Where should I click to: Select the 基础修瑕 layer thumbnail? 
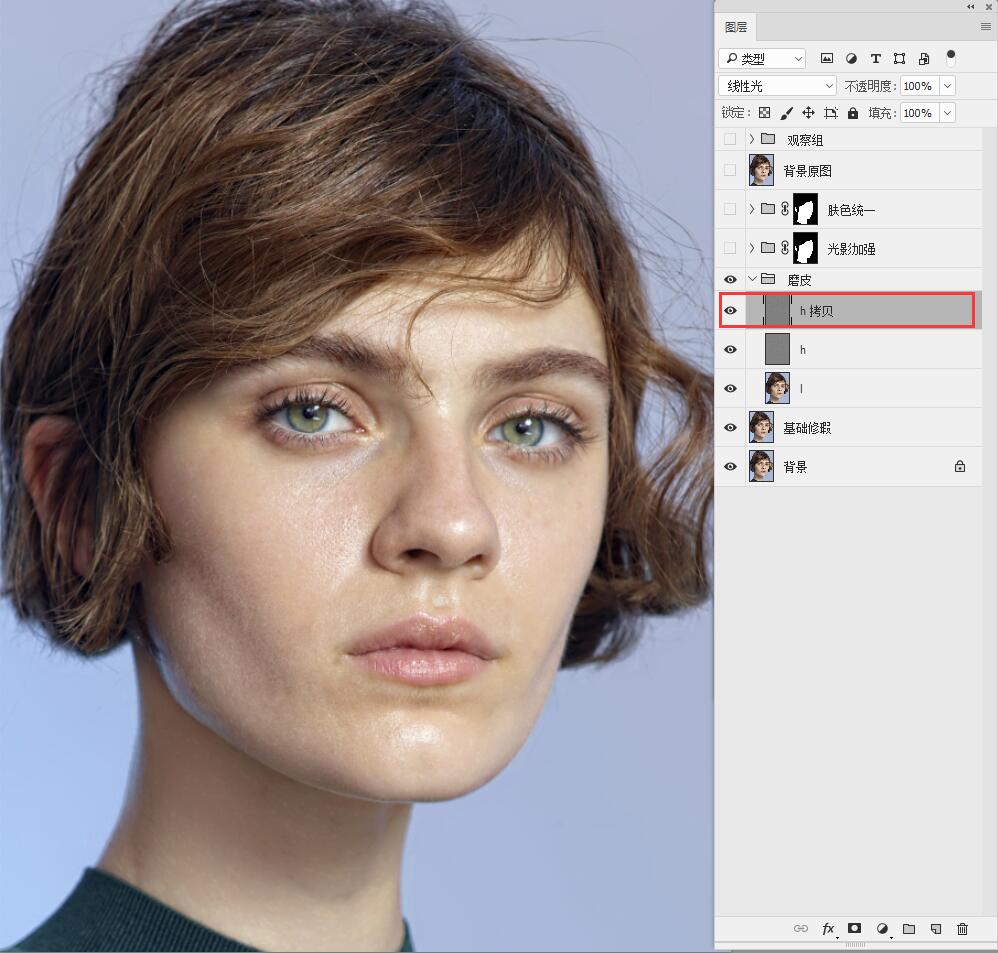pos(761,427)
